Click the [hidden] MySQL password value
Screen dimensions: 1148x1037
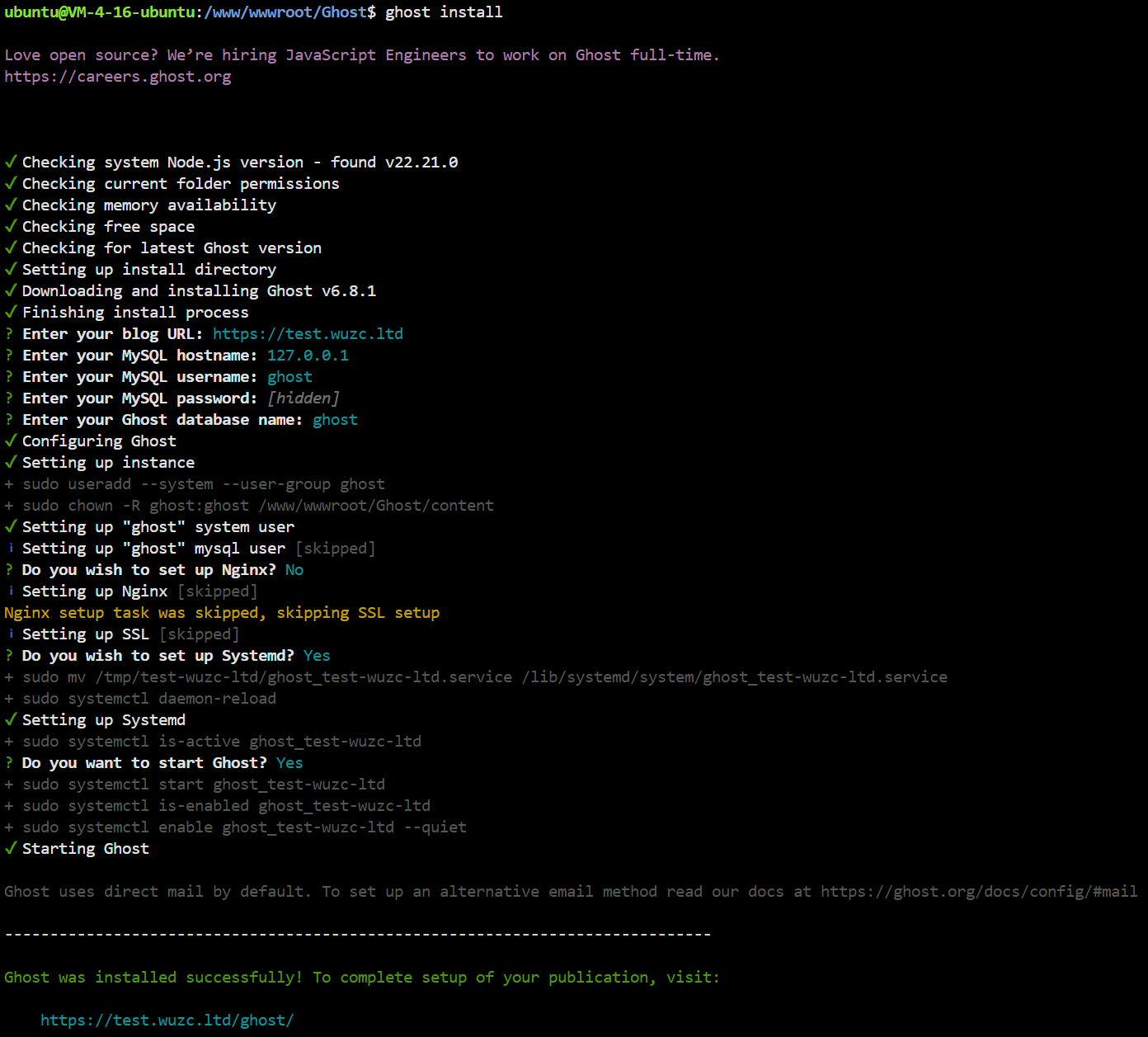303,398
